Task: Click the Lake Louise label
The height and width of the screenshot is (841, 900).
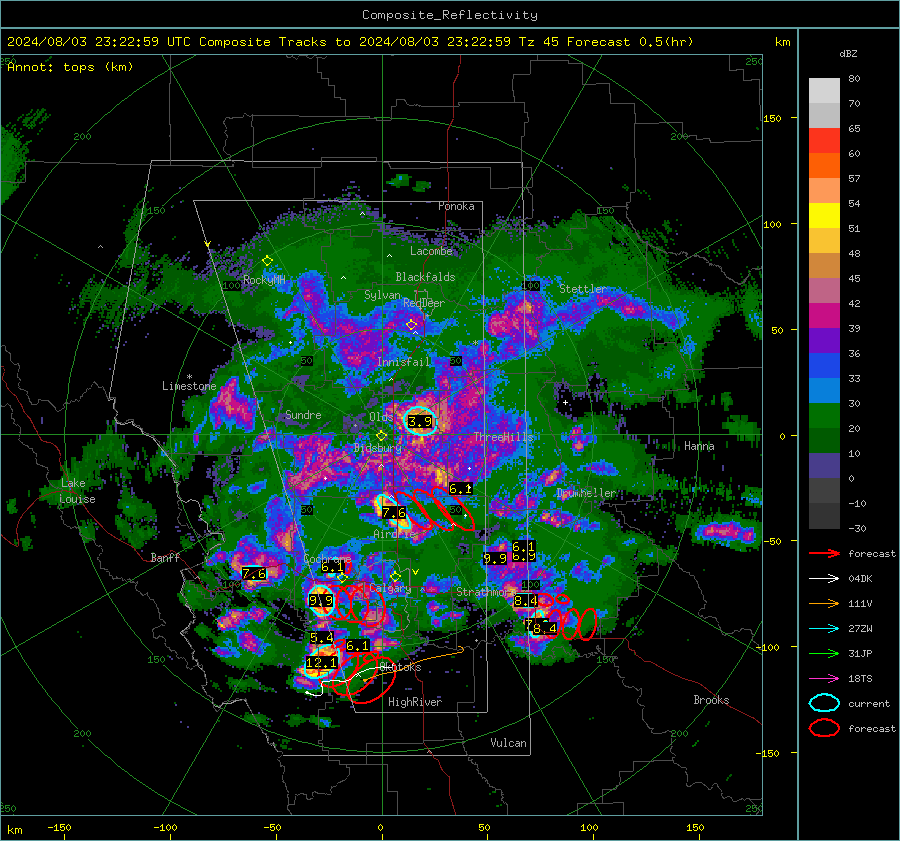Action: tap(78, 491)
